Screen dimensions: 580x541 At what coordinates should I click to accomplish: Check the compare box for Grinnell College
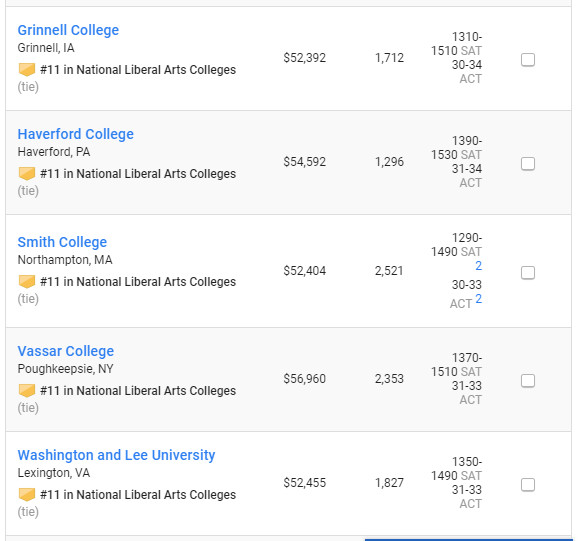click(x=527, y=60)
